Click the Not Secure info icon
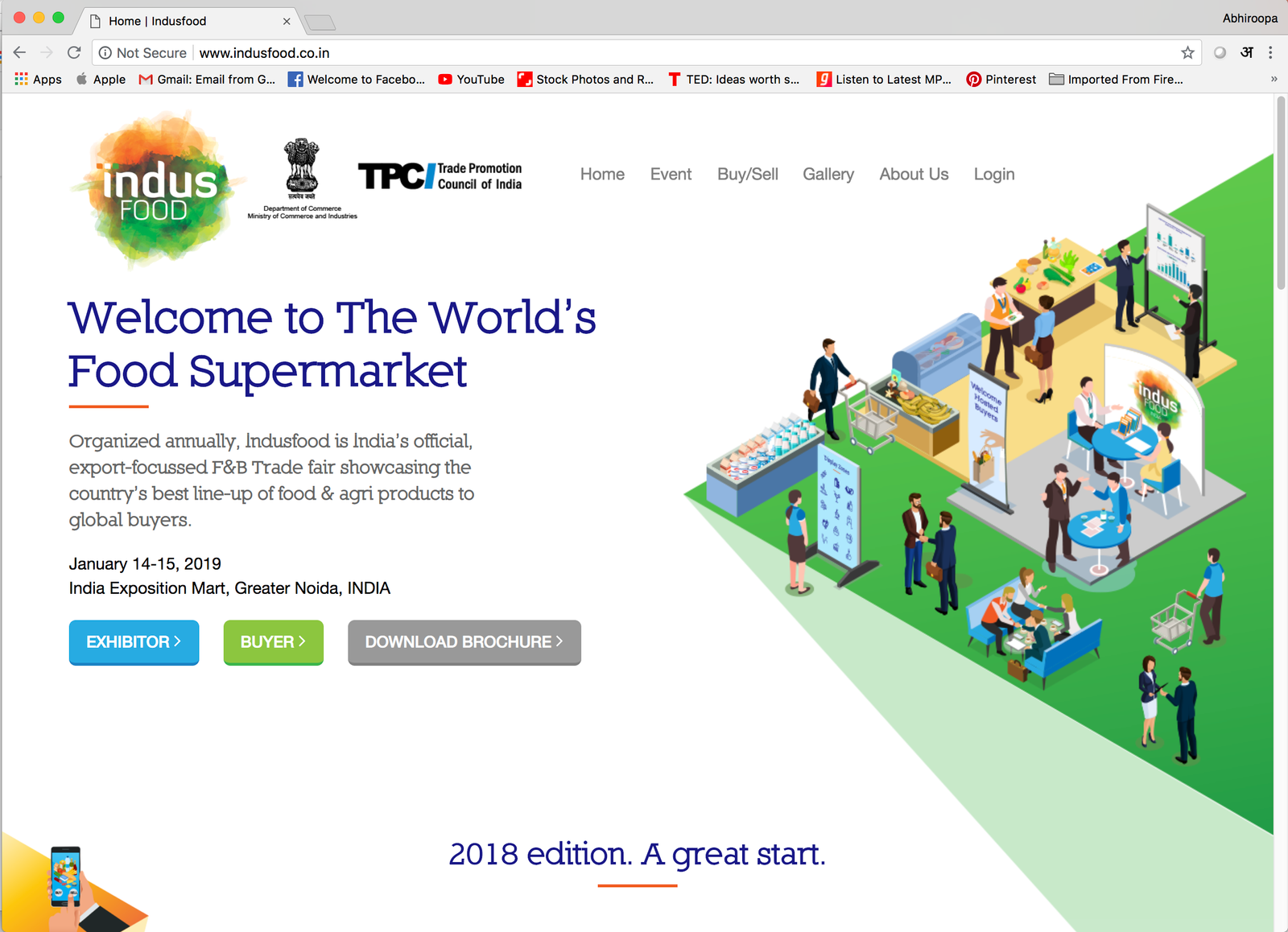 (x=105, y=52)
